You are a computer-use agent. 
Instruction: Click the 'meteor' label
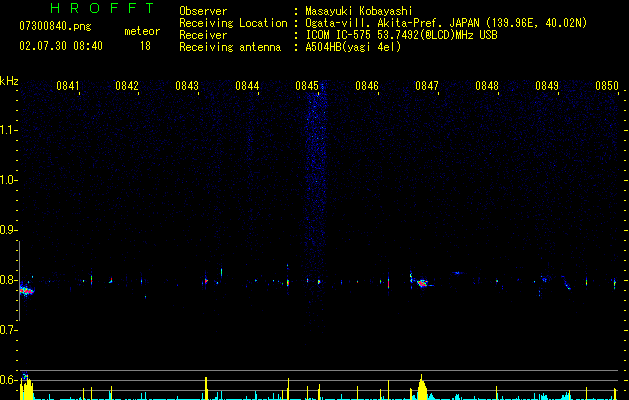coord(142,31)
